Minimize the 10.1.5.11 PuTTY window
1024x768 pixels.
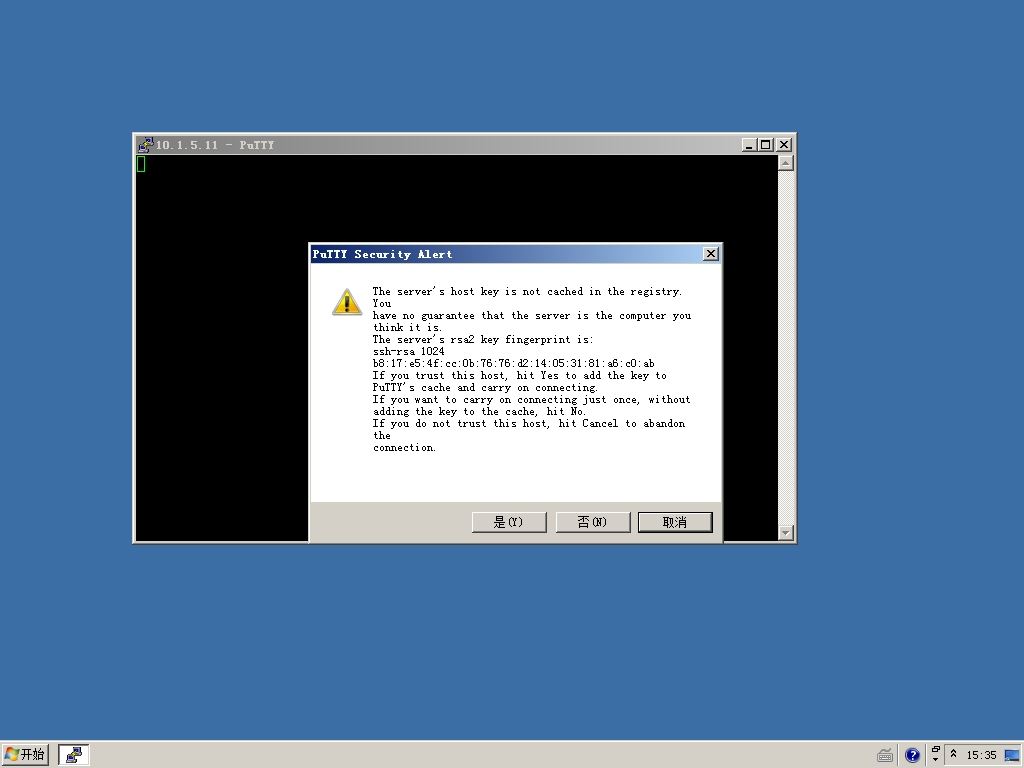pos(749,144)
